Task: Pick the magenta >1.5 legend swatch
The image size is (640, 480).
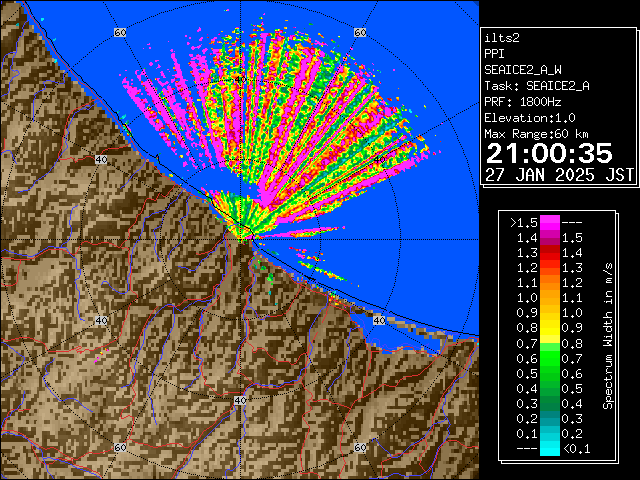Action: [x=550, y=223]
